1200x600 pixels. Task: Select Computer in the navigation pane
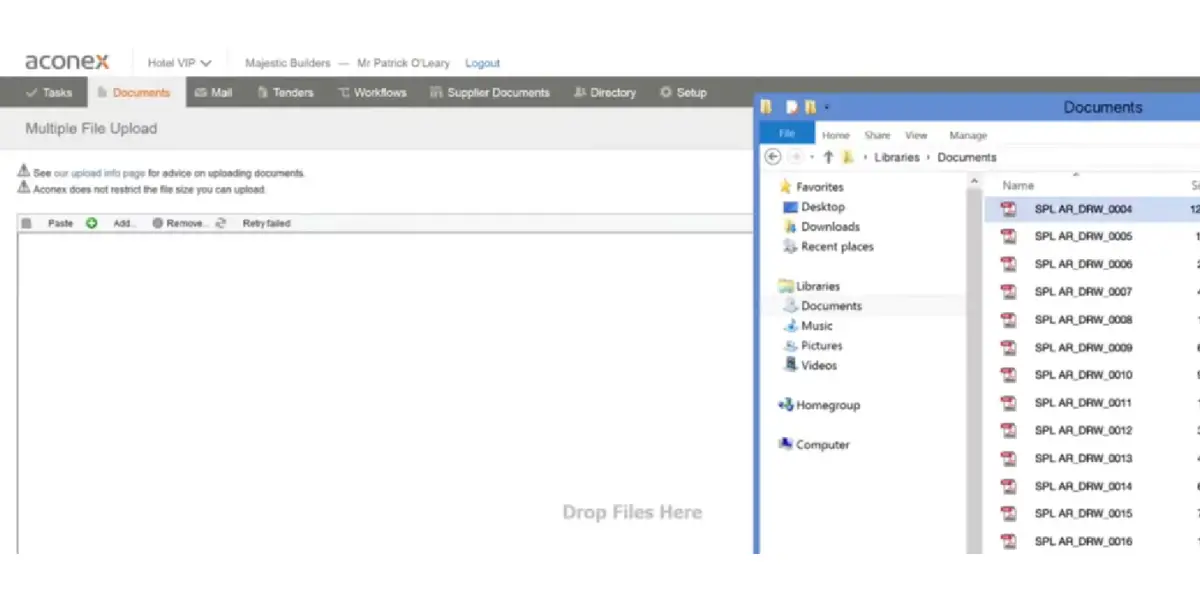(814, 445)
